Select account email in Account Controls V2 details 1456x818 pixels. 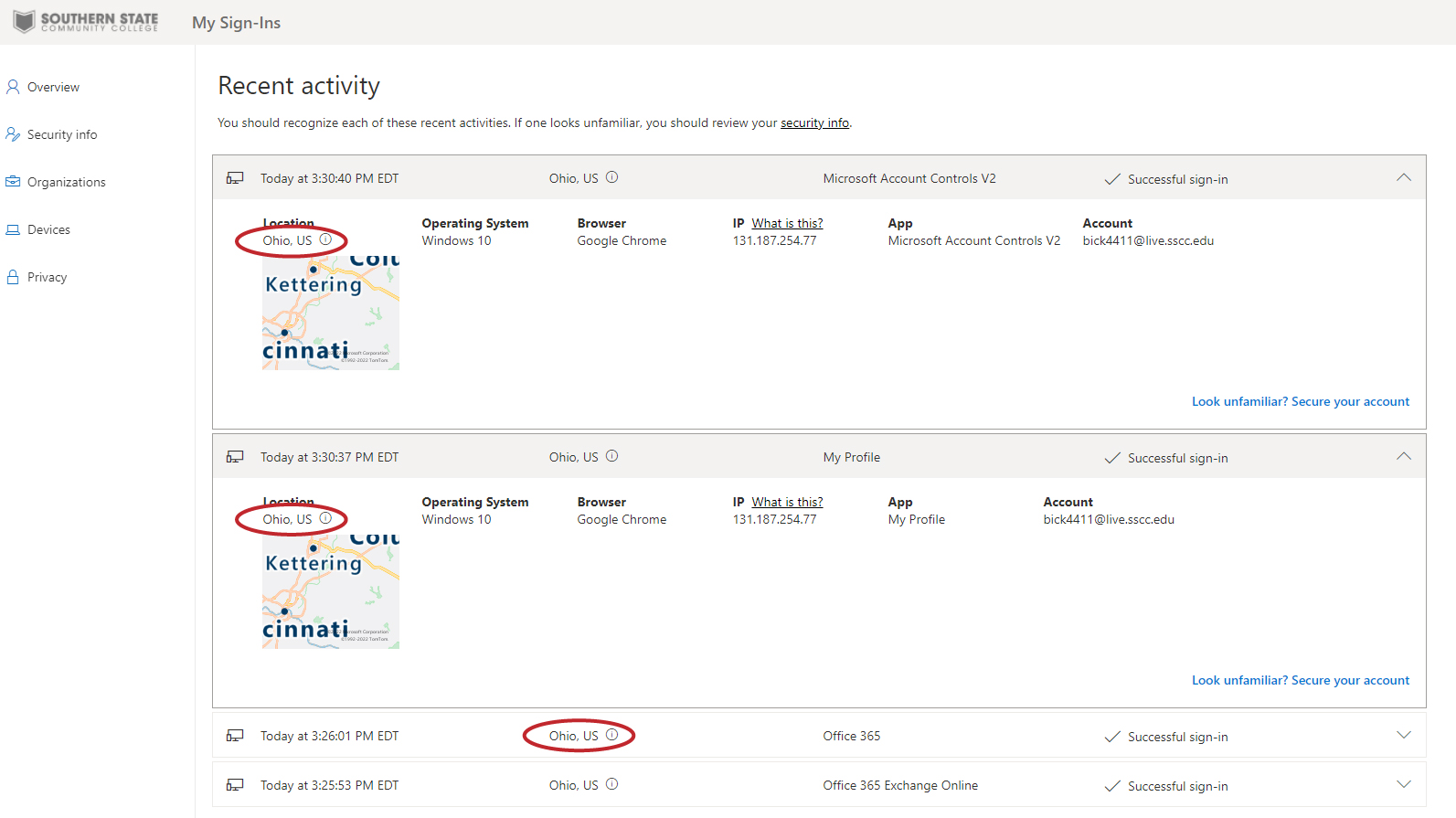coord(1148,240)
